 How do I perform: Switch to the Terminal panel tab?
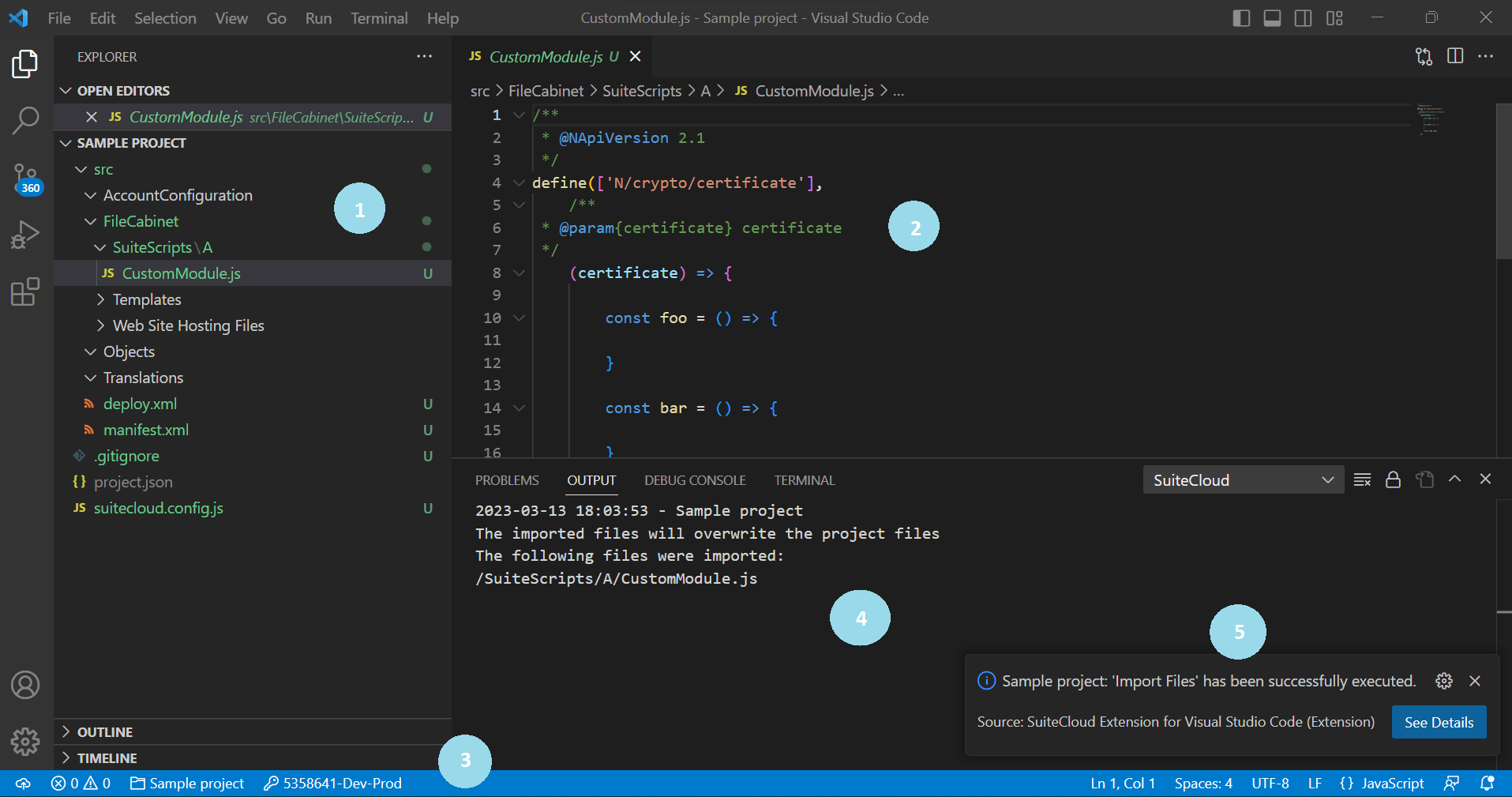[805, 480]
